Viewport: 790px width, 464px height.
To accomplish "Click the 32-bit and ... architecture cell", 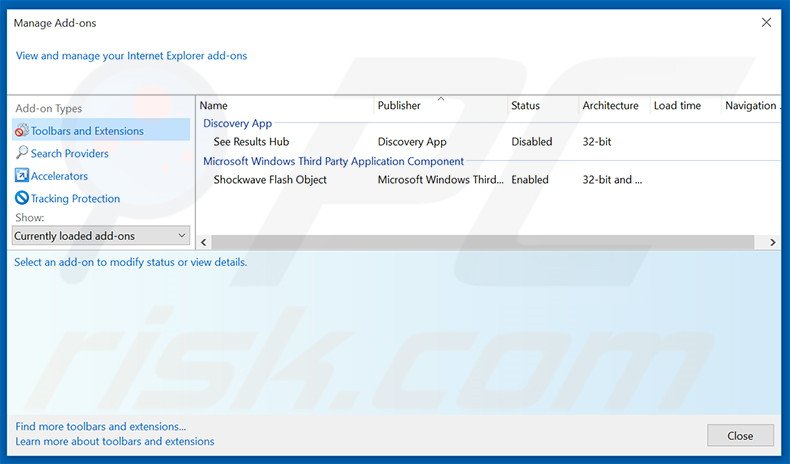I will pyautogui.click(x=612, y=179).
